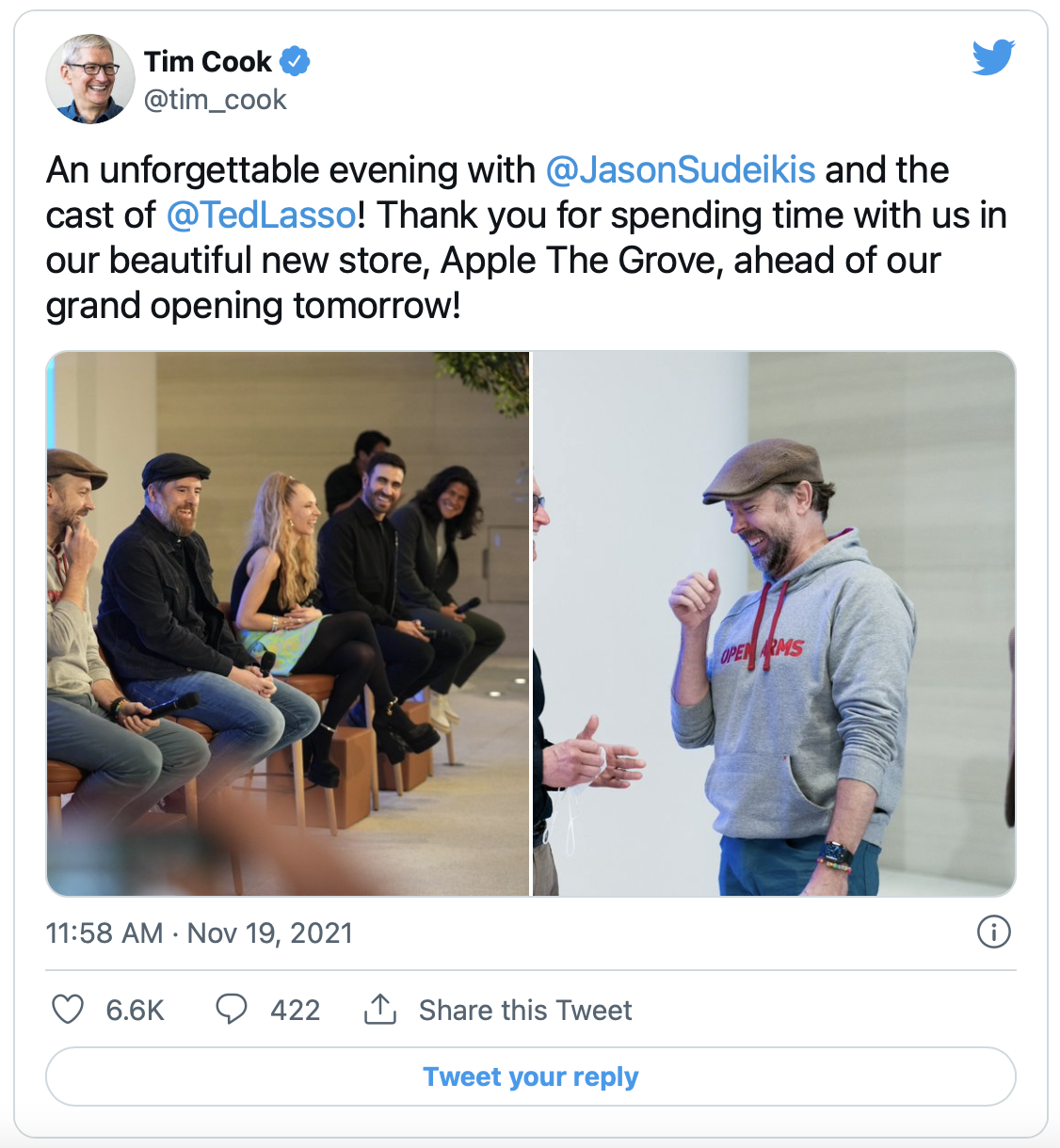Select the Share this Tweet text
Screen dimensions: 1060x1148
pos(525,1010)
